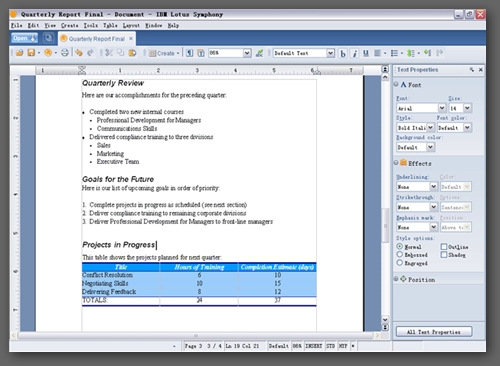Open the Create menu
The image size is (500, 366).
pyautogui.click(x=70, y=25)
